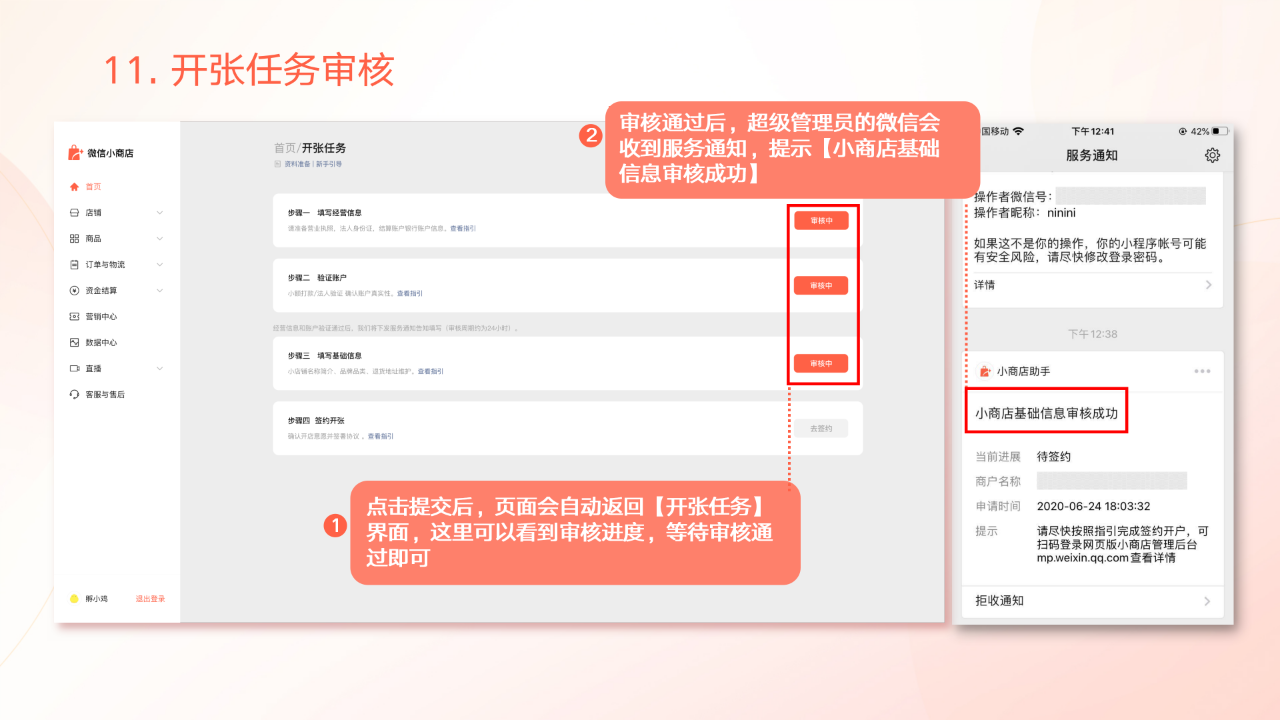Screen dimensions: 1280x720
Task: Click 审核中 button for 步骤一 填写经营信息
Action: tap(821, 221)
